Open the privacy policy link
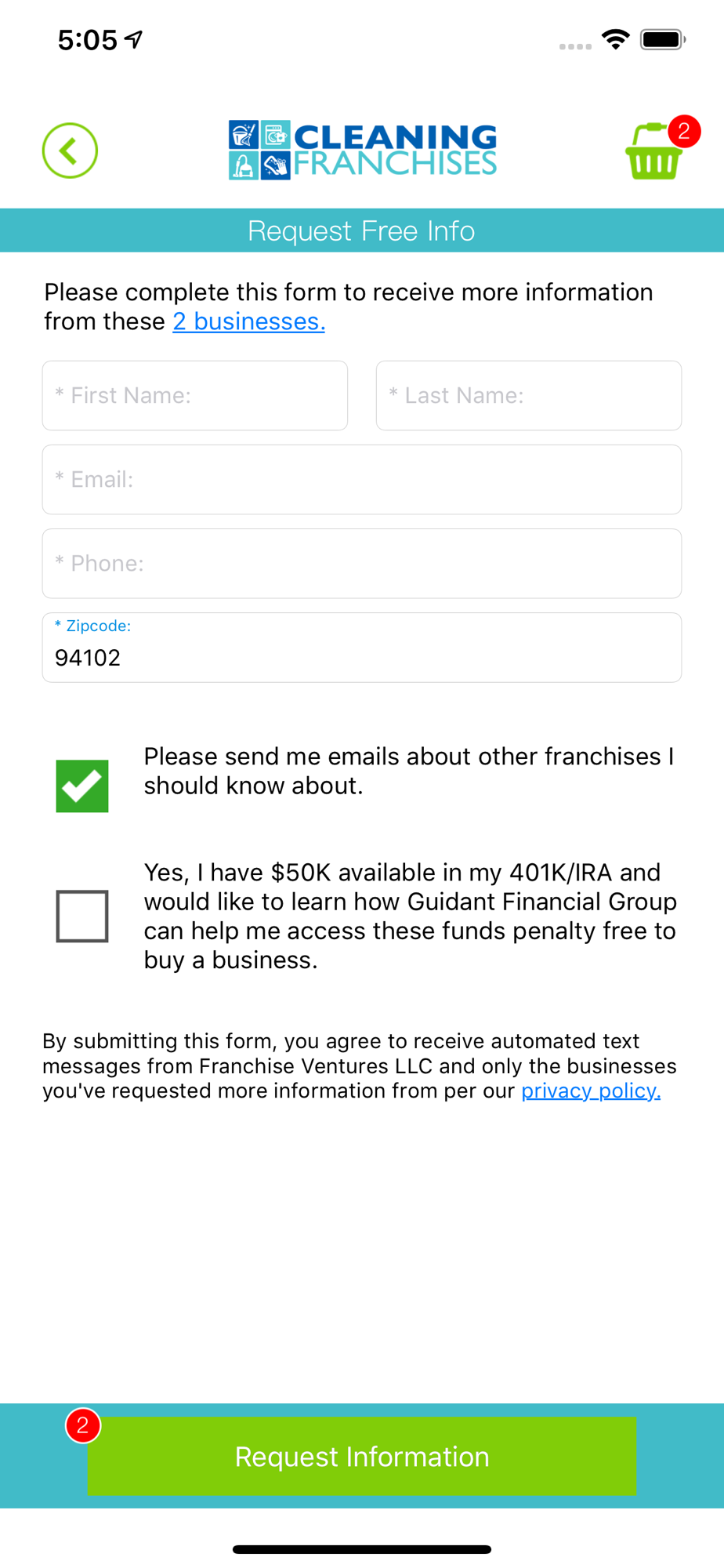724x1568 pixels. (591, 1091)
